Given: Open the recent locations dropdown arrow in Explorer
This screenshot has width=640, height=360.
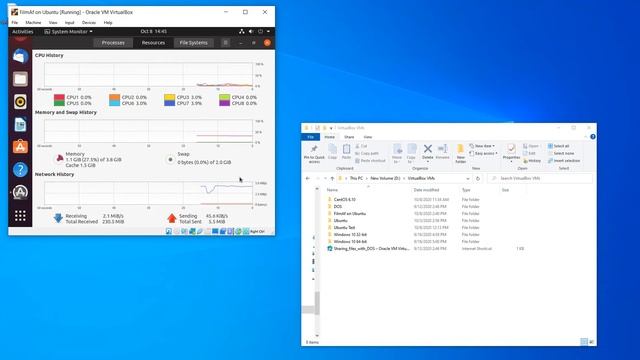Looking at the screenshot, I should pos(325,178).
